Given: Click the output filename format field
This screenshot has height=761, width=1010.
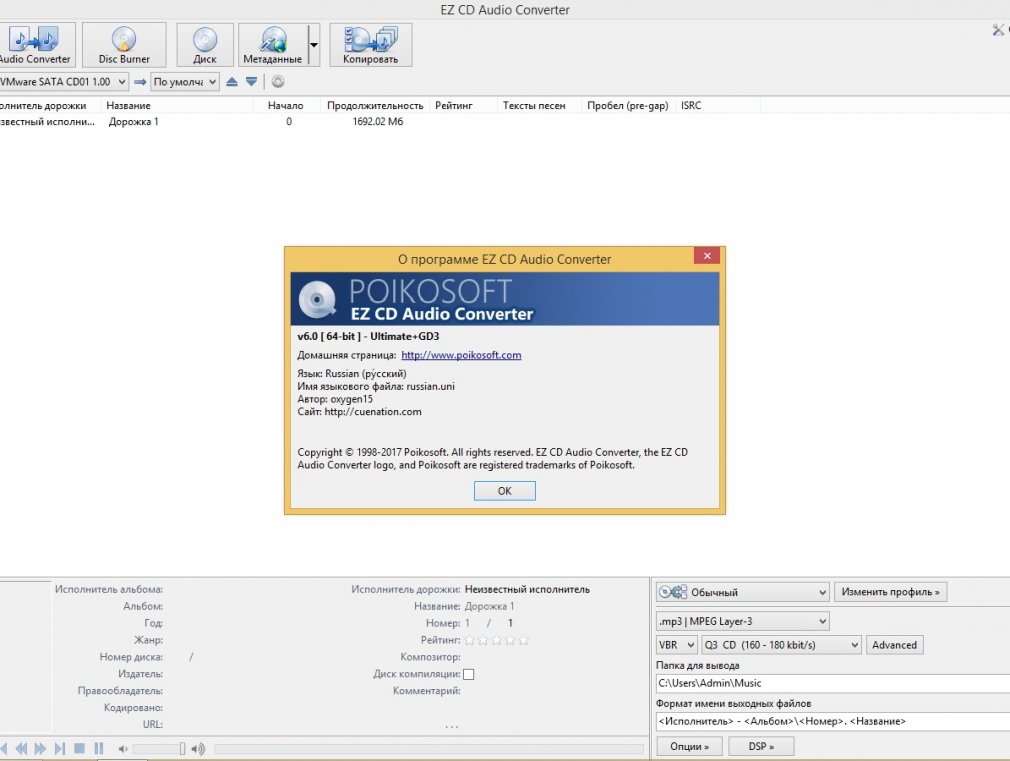Looking at the screenshot, I should coord(833,722).
